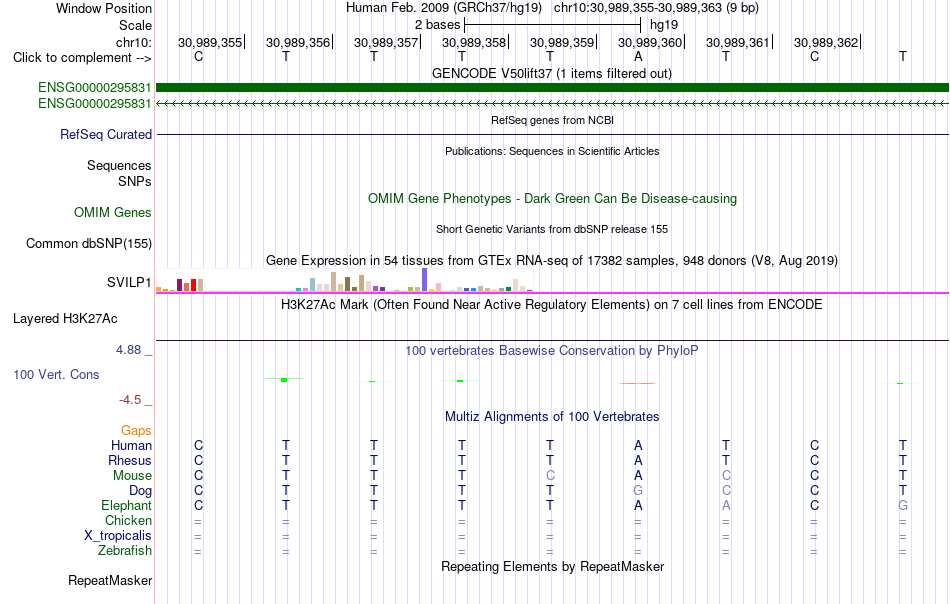Click the PhyloP upper scale value 4.88
The width and height of the screenshot is (950, 604).
(128, 350)
